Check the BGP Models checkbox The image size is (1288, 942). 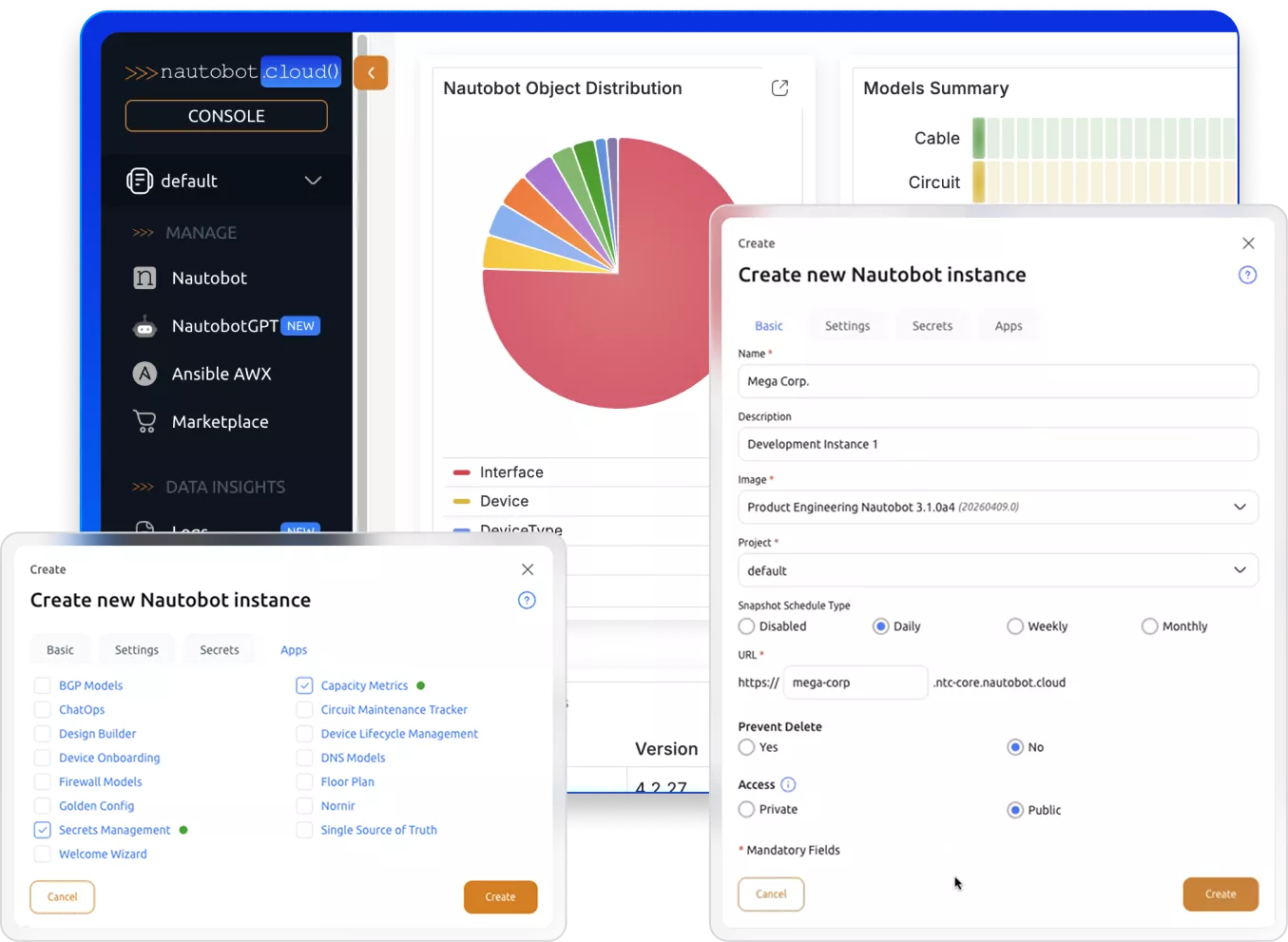point(42,685)
